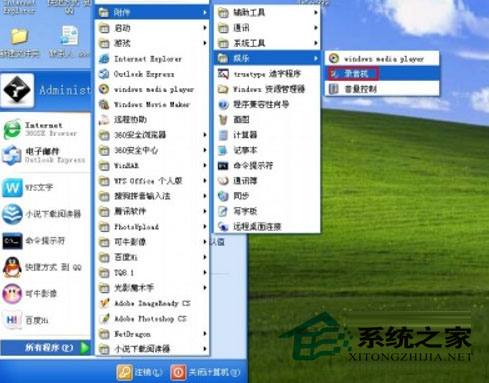Viewport: 489px width, 383px height.
Task: Open 音量控制 volume control entry
Action: coord(382,89)
